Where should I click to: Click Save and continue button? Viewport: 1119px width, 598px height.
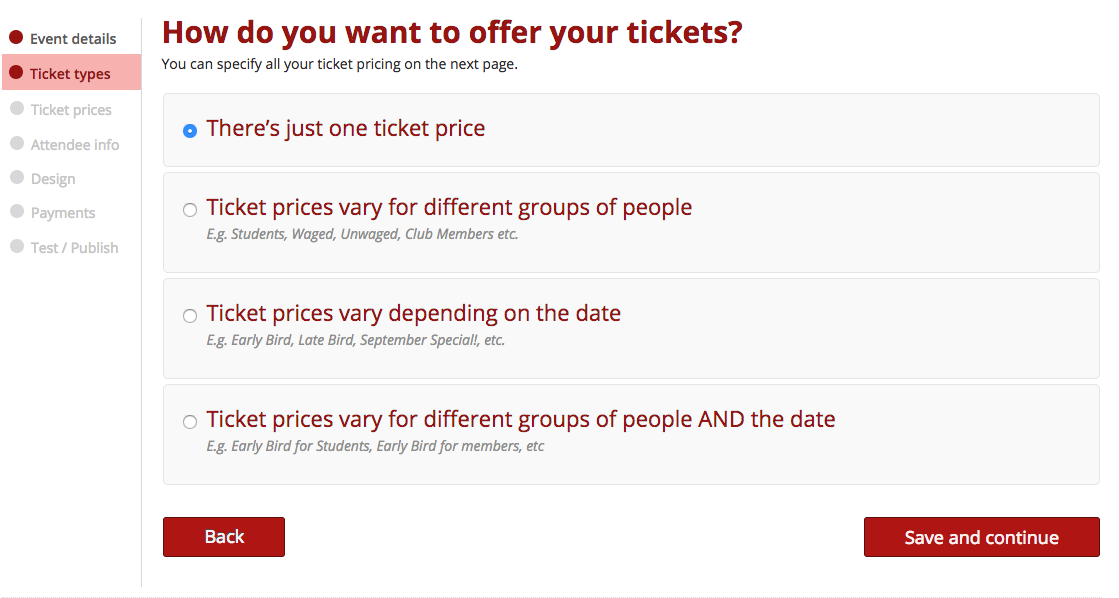click(x=981, y=537)
